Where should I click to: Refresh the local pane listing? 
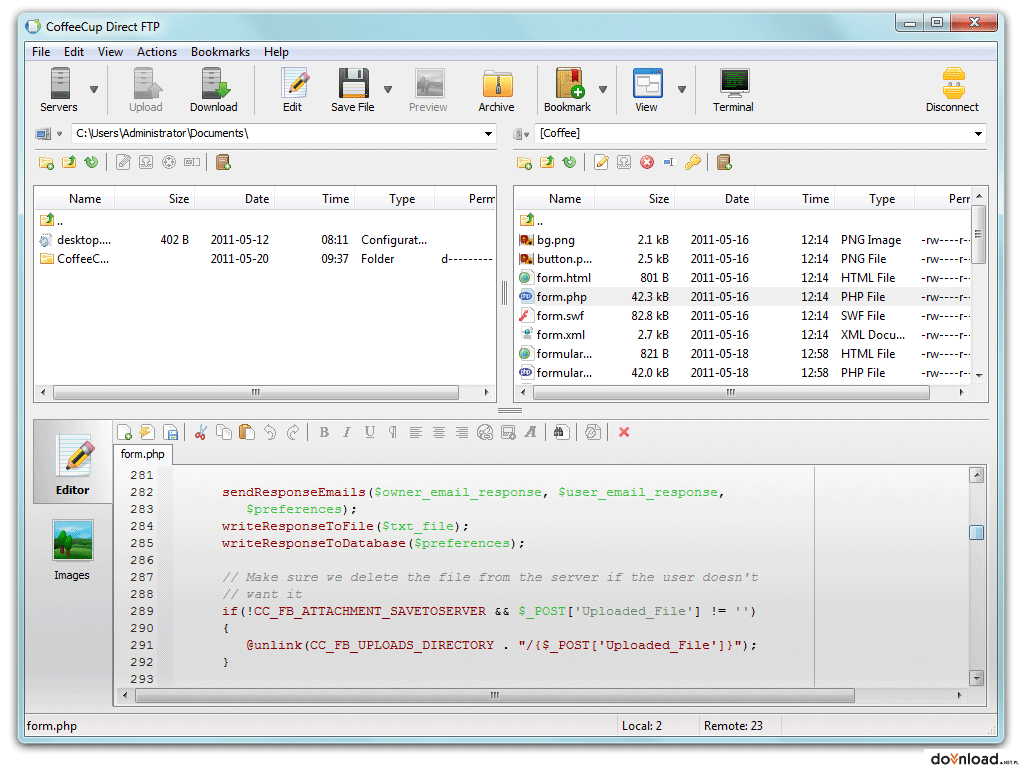tap(91, 163)
